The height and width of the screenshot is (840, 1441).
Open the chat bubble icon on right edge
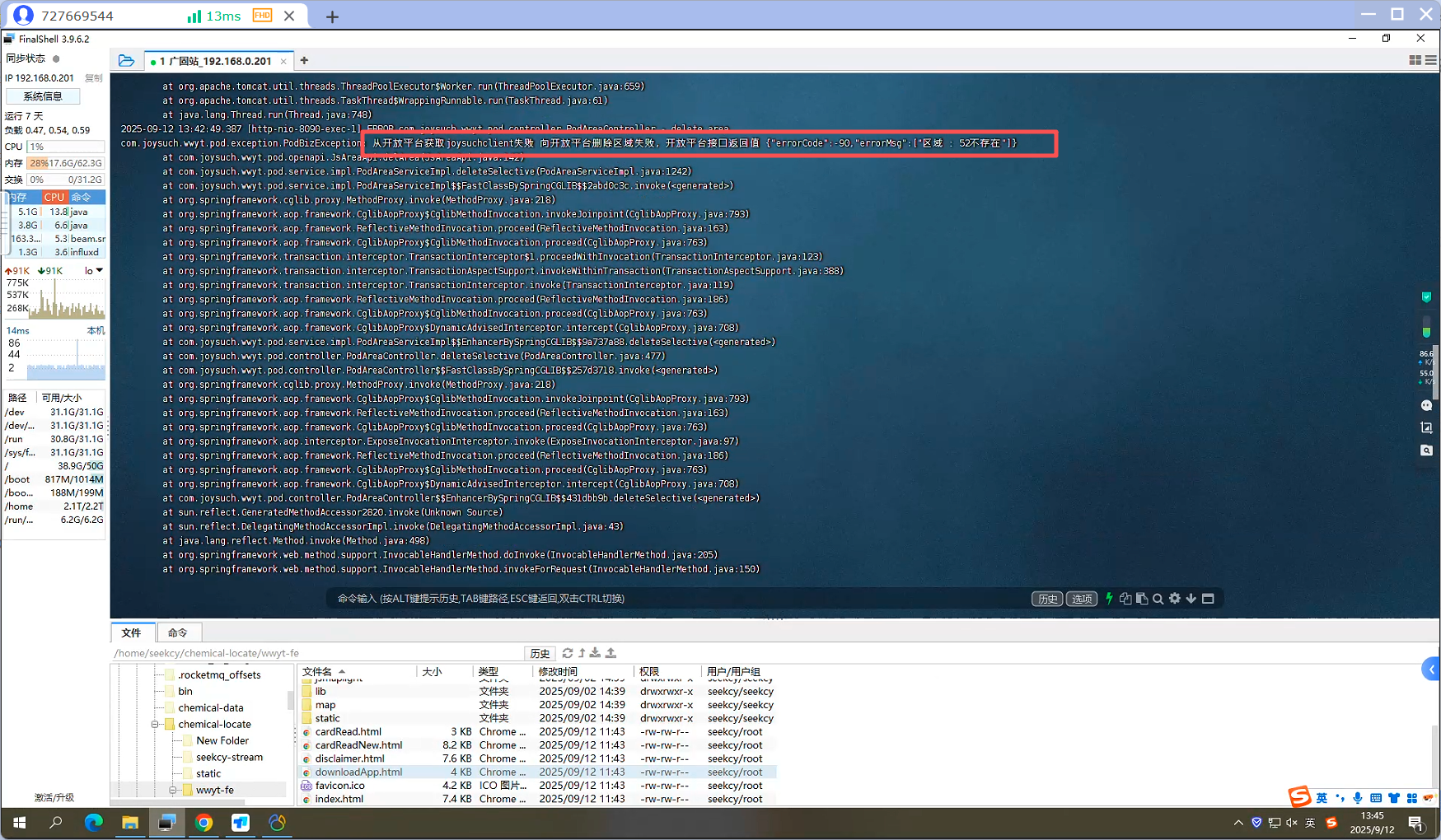point(1426,406)
